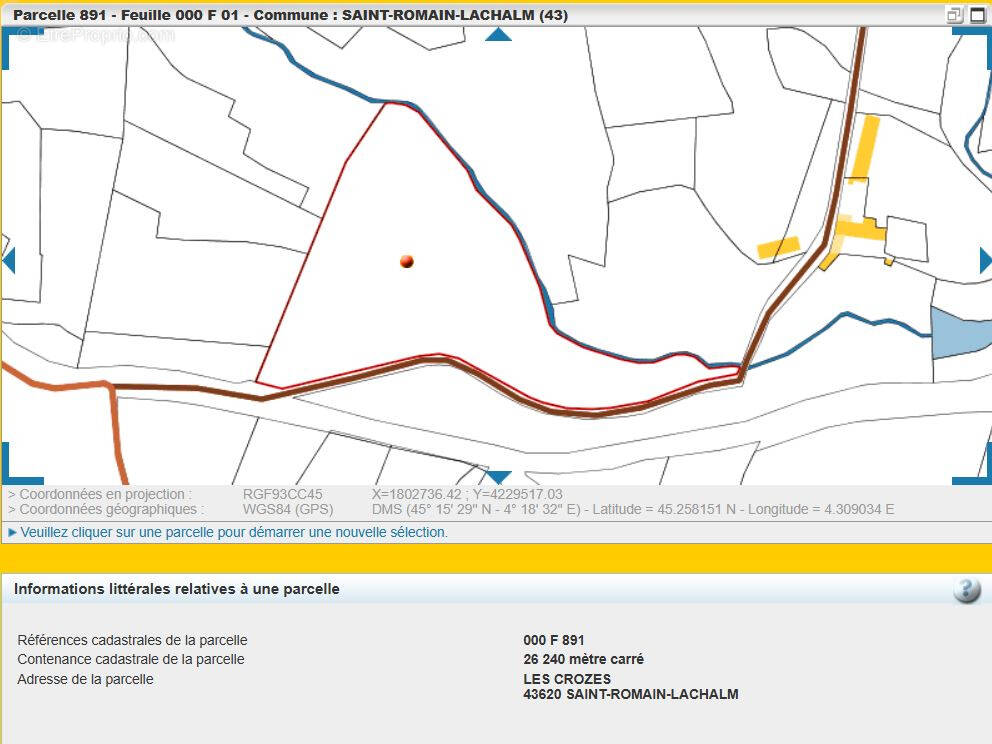Image resolution: width=992 pixels, height=744 pixels.
Task: Click the top-right corner pan bracket
Action: [x=976, y=42]
